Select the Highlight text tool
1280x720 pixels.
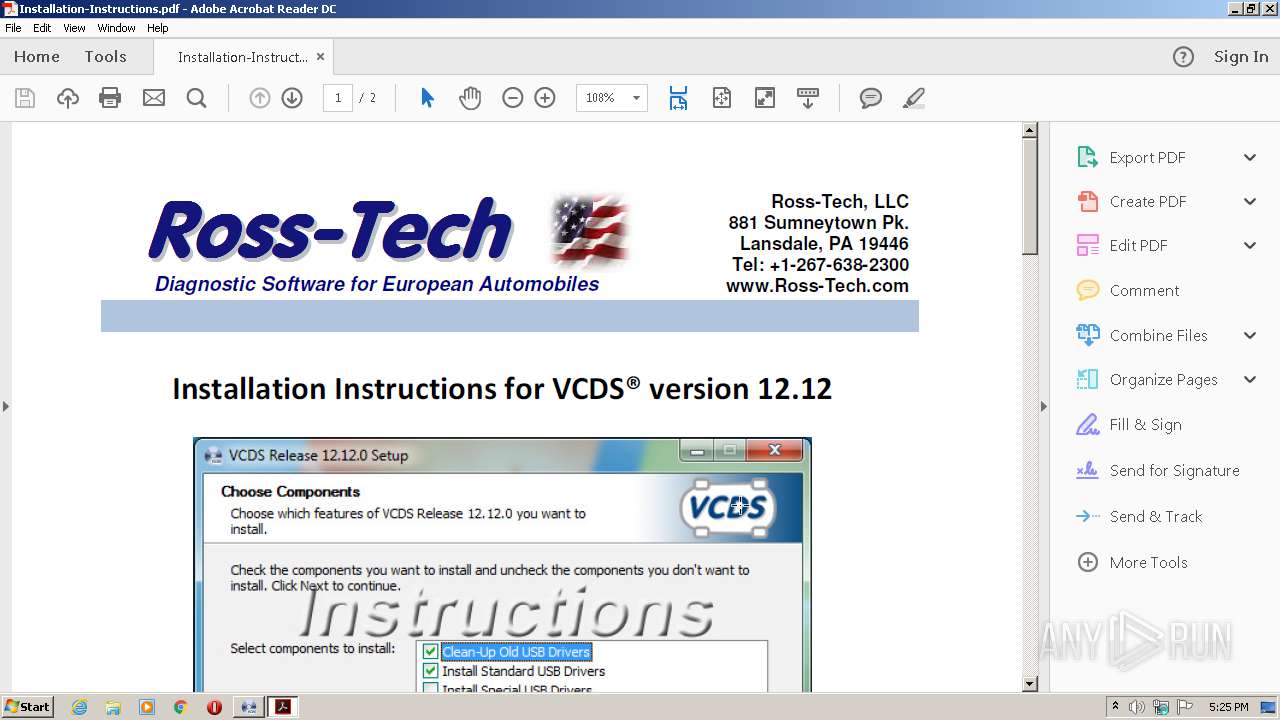tap(913, 98)
